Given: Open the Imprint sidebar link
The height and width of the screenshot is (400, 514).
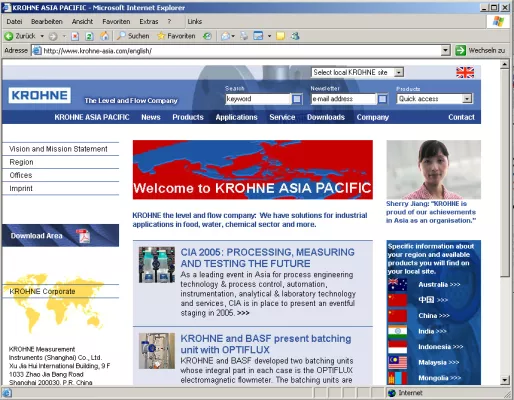Looking at the screenshot, I should (x=21, y=189).
